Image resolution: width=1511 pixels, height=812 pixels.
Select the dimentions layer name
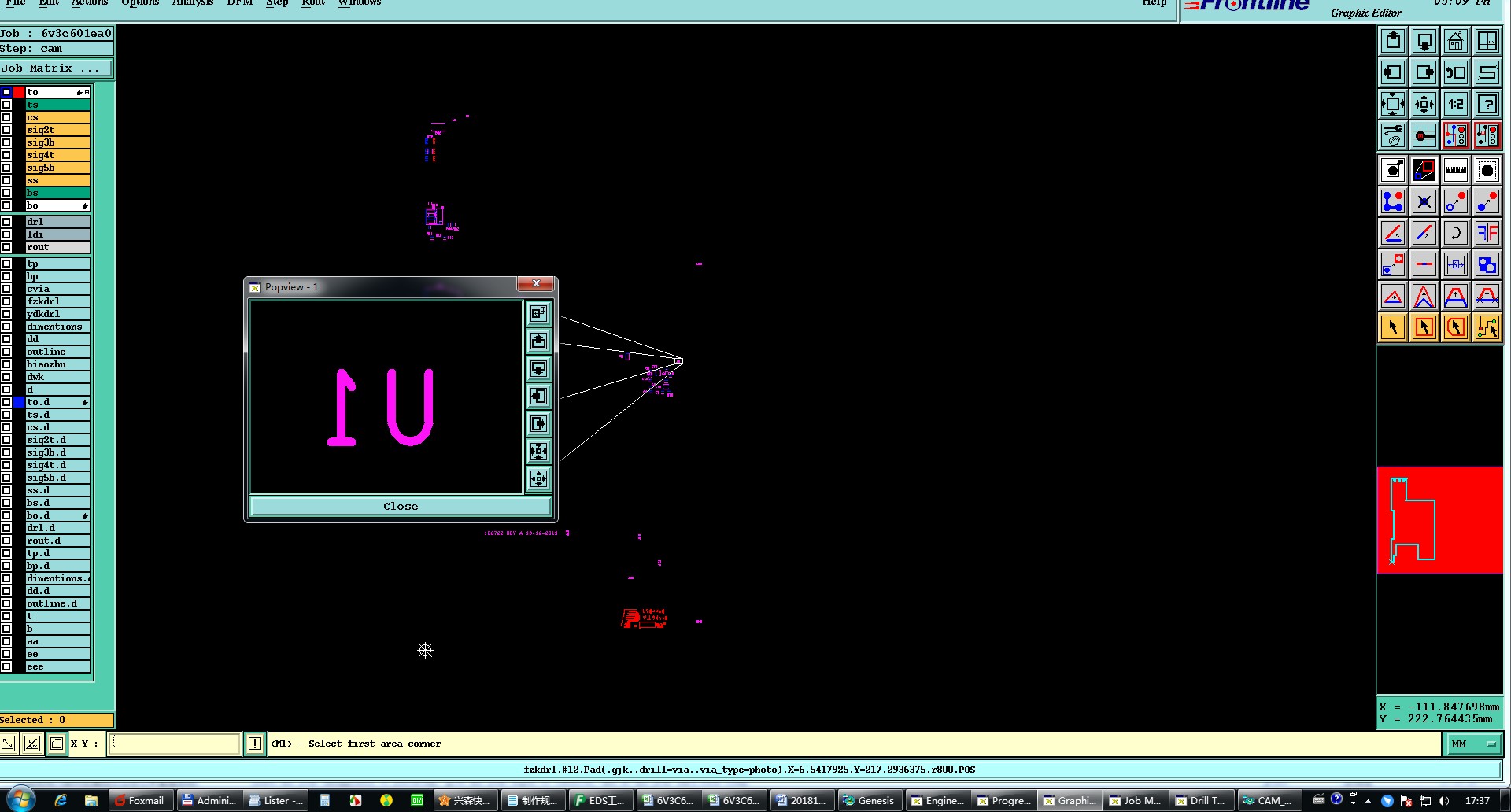point(57,327)
